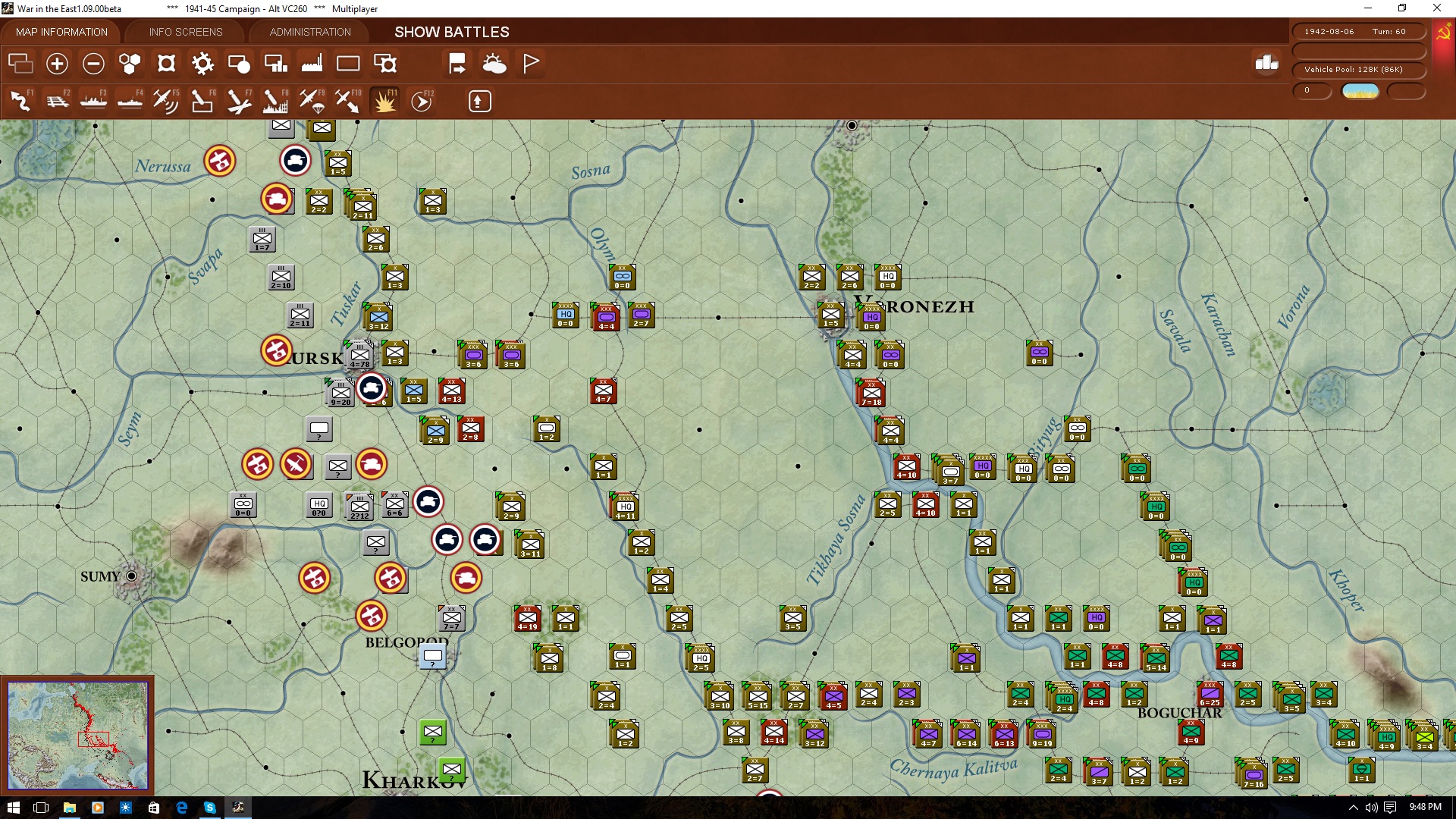The width and height of the screenshot is (1456, 819).
Task: Select the 5=15 infantry counter
Action: coord(758,697)
